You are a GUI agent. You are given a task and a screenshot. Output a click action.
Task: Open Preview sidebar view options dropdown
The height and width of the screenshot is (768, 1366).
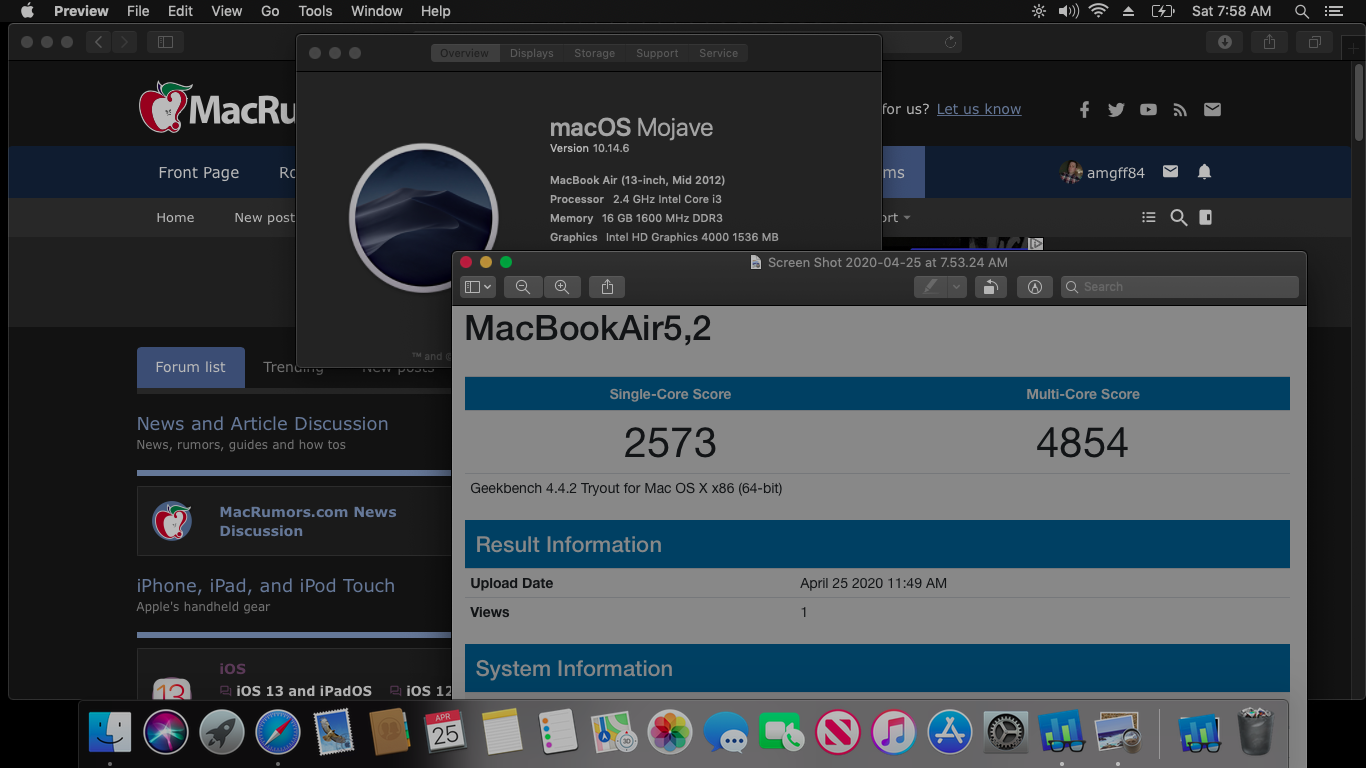tap(478, 287)
